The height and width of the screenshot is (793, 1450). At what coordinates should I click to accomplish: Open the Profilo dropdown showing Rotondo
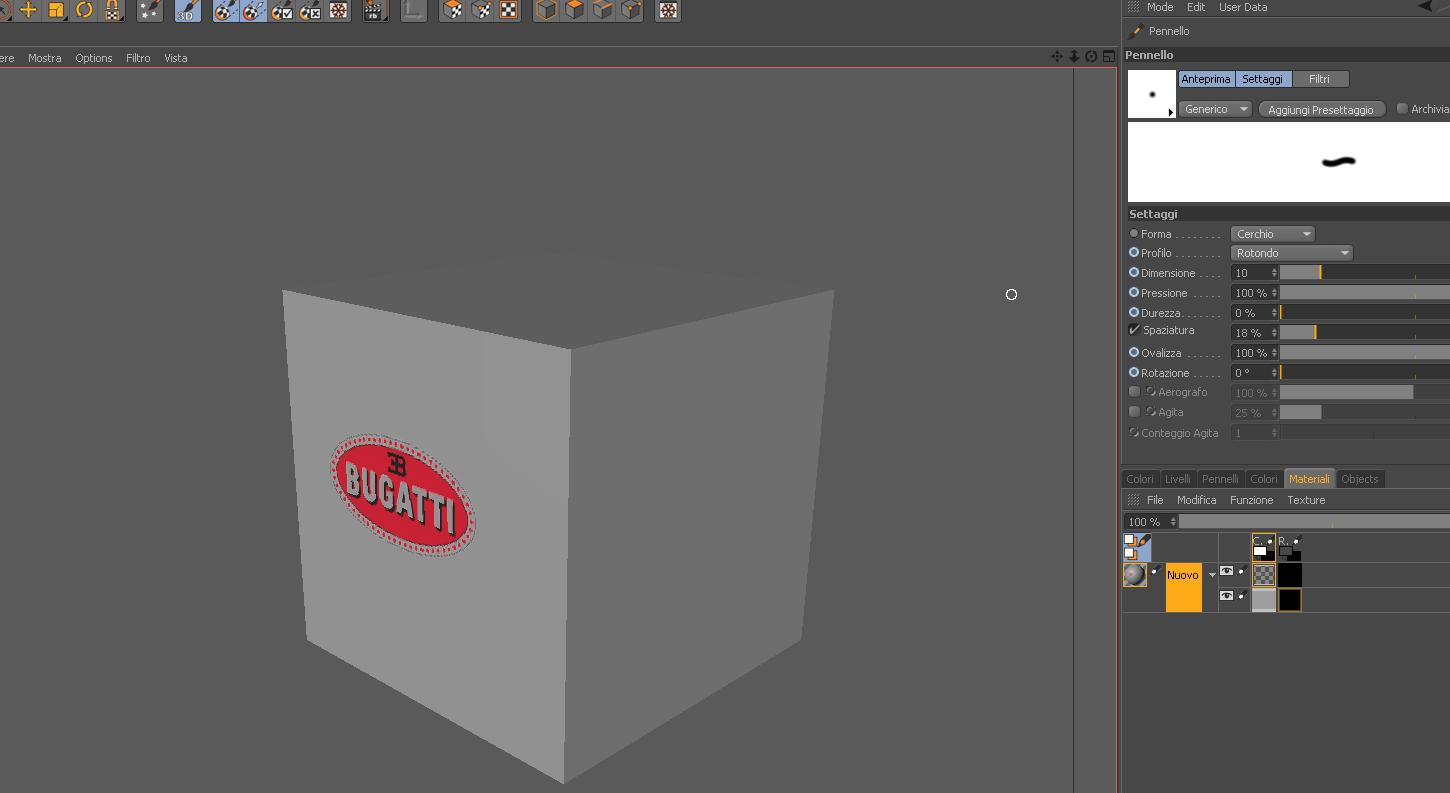tap(1292, 253)
